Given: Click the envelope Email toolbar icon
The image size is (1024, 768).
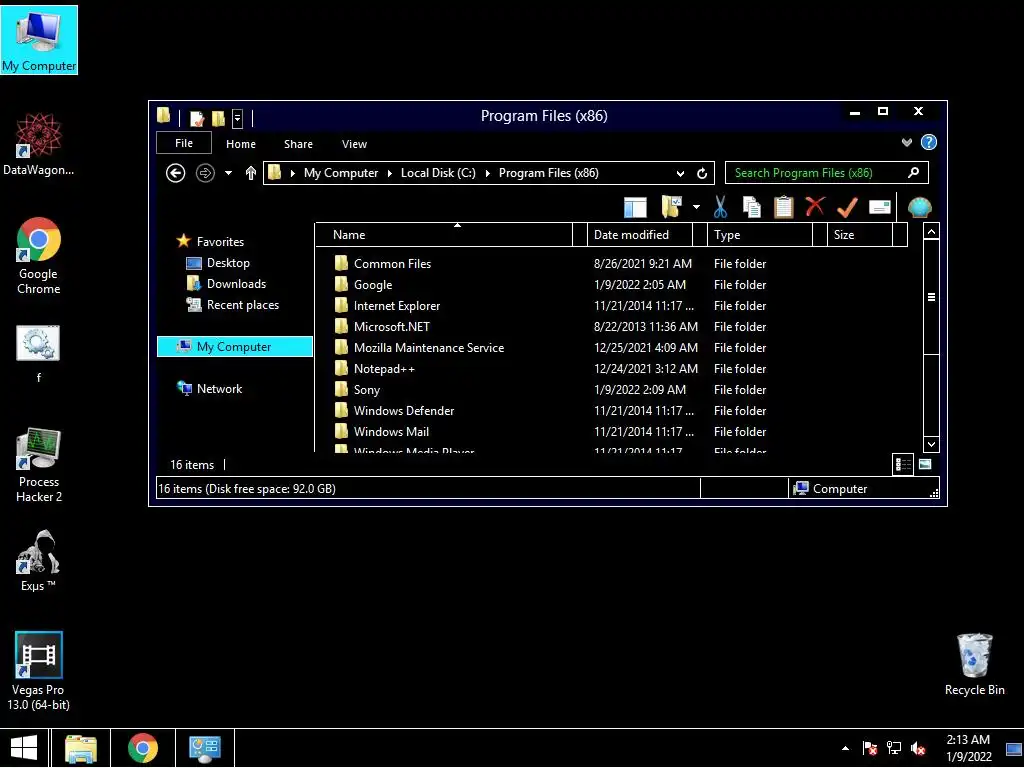Looking at the screenshot, I should pyautogui.click(x=880, y=207).
